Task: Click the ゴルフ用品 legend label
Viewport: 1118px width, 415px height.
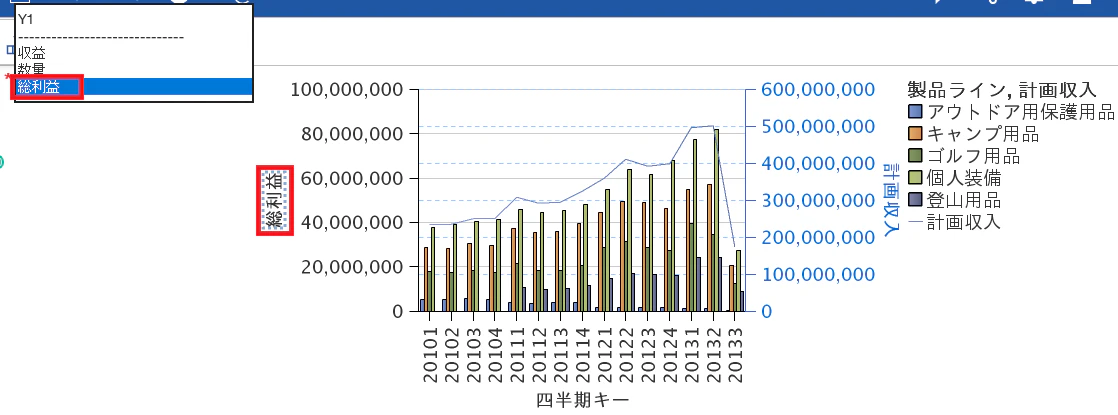Action: [x=973, y=155]
